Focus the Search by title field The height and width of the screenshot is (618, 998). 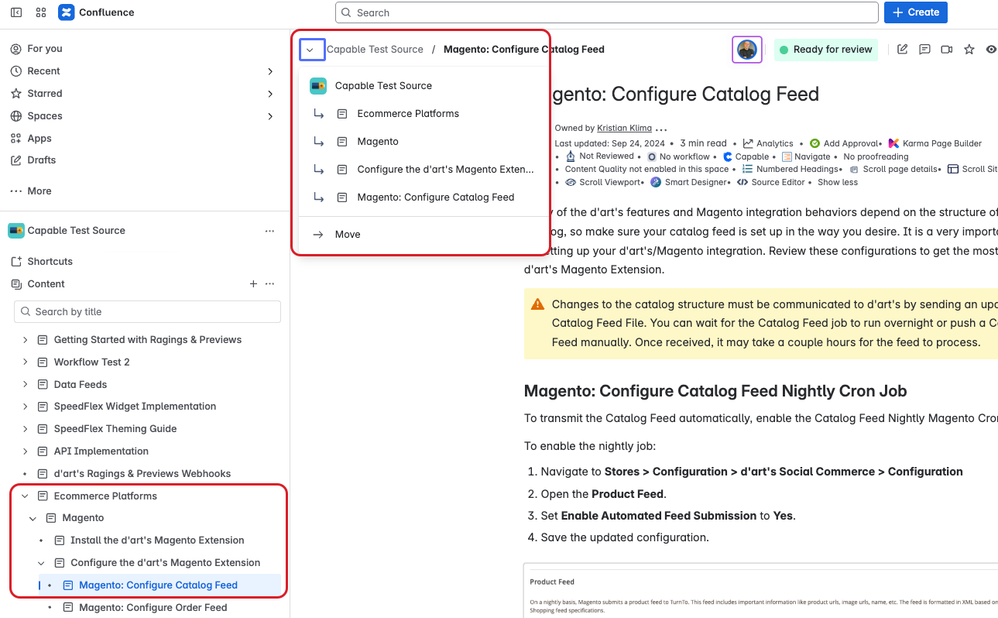click(147, 311)
